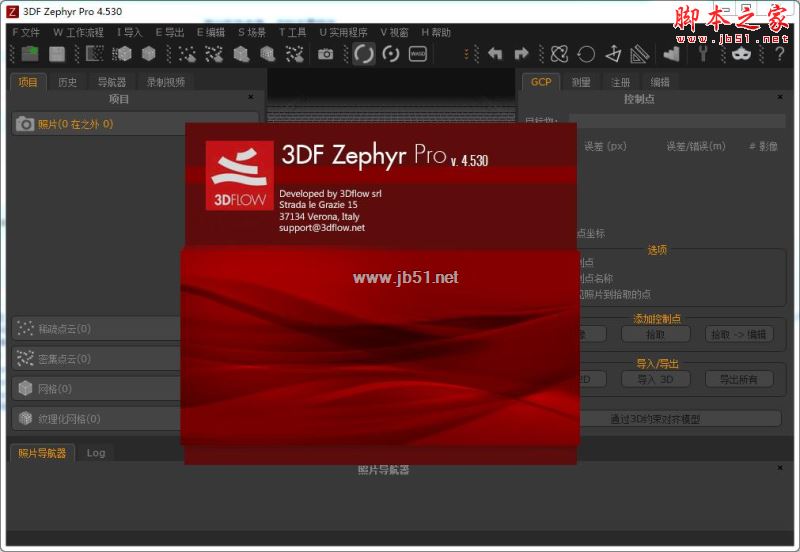Image resolution: width=800 pixels, height=552 pixels.
Task: Open the I 导入 menu
Action: (x=130, y=32)
